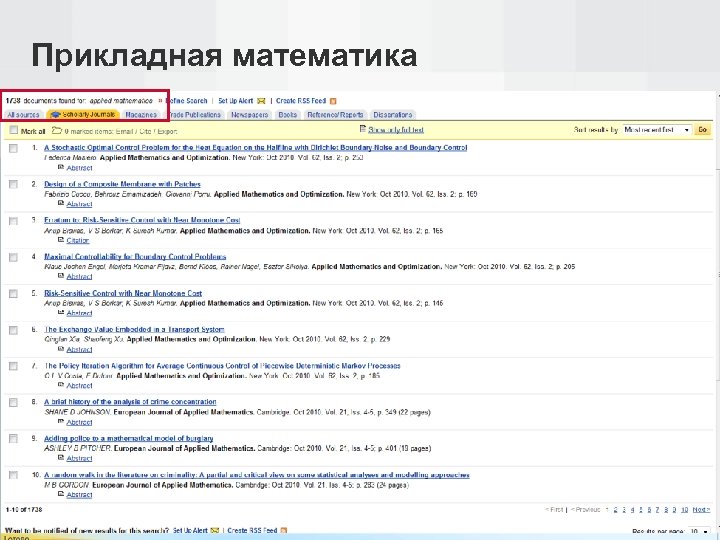The width and height of the screenshot is (720, 540).
Task: Click the Abstract icon under Policy Iteration Algorithm result
Action: (61, 385)
